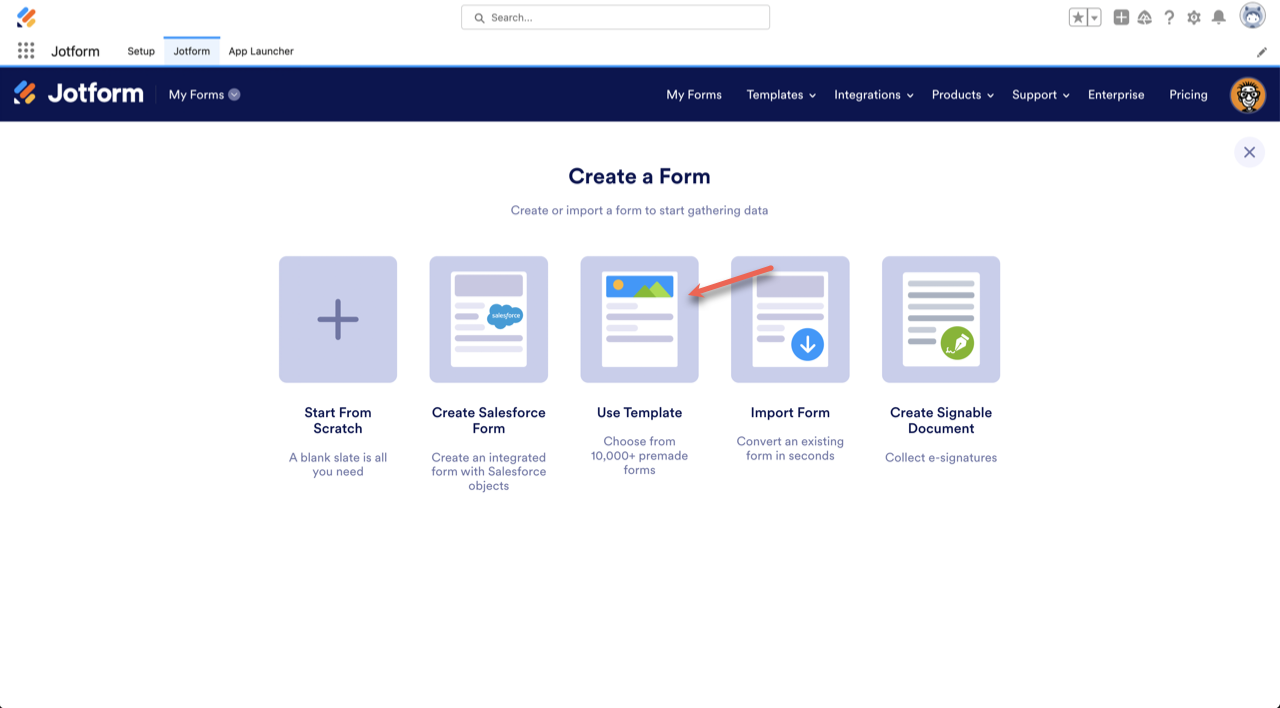Open the Salesforce Trailhead guidance icon
This screenshot has height=708, width=1280.
click(1145, 17)
